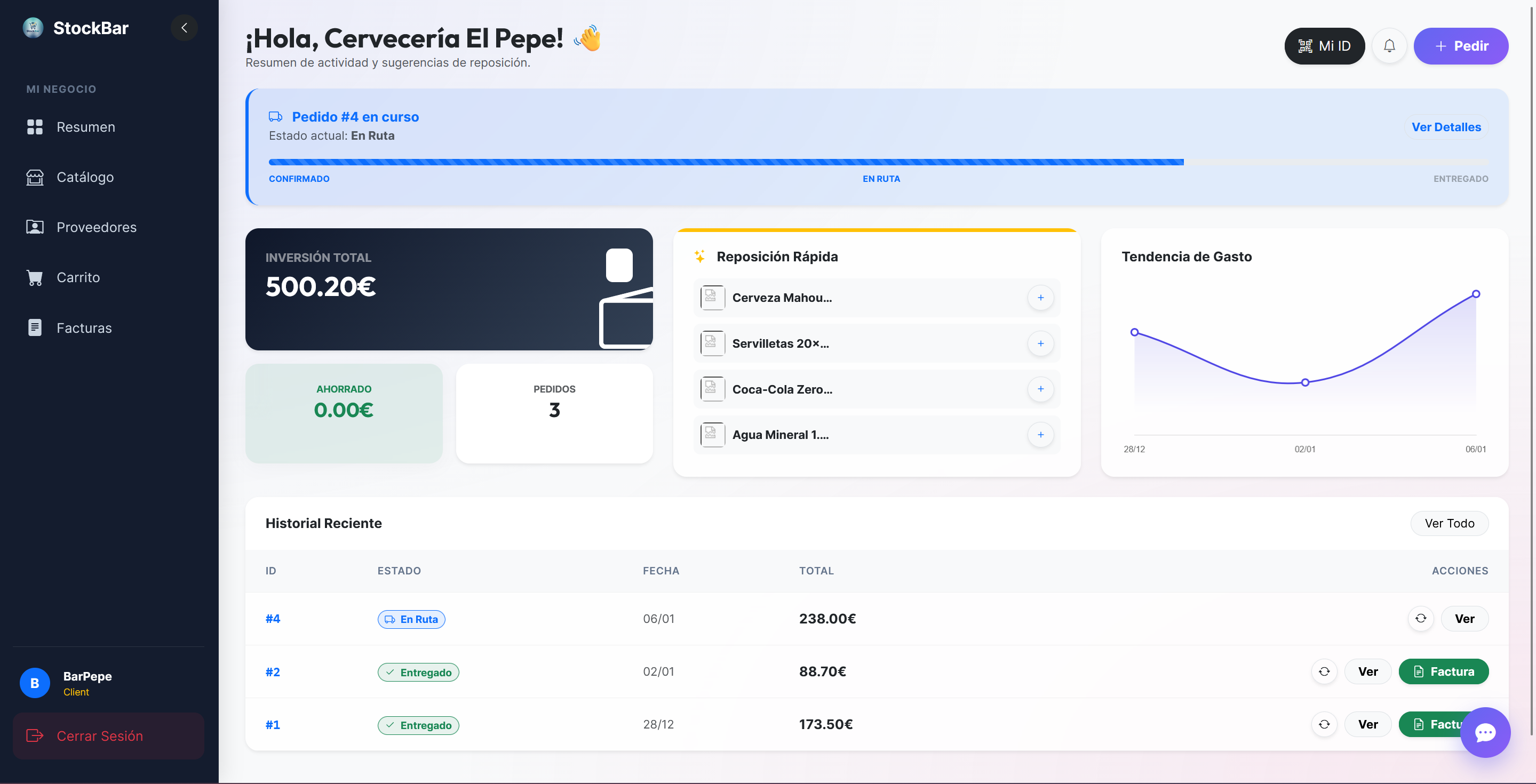The image size is (1536, 784).
Task: Click Ver Detalles of order in progress
Action: 1446,127
